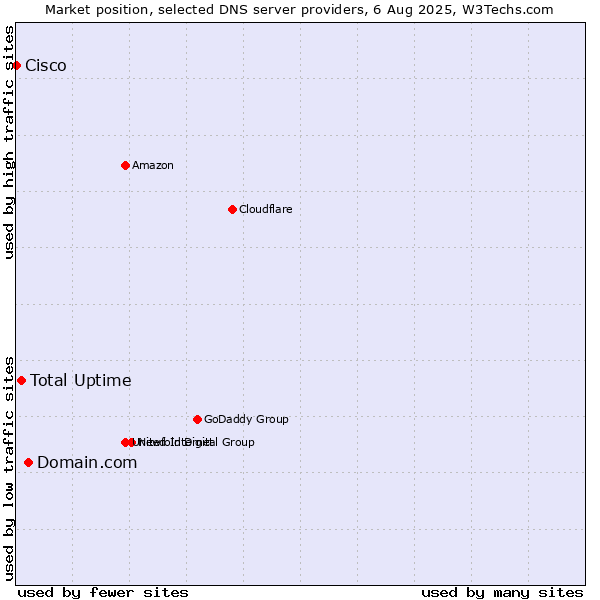Viewport: 600px width, 600px height.
Task: Click the 'used by high traffic sites' axis label
Action: tap(8, 142)
